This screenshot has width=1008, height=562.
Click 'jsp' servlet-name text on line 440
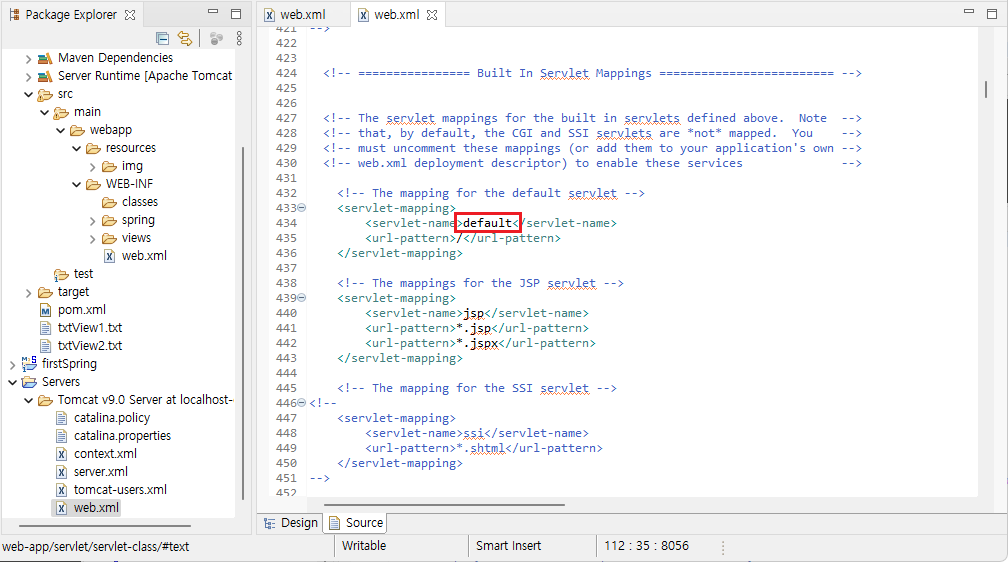pyautogui.click(x=473, y=314)
